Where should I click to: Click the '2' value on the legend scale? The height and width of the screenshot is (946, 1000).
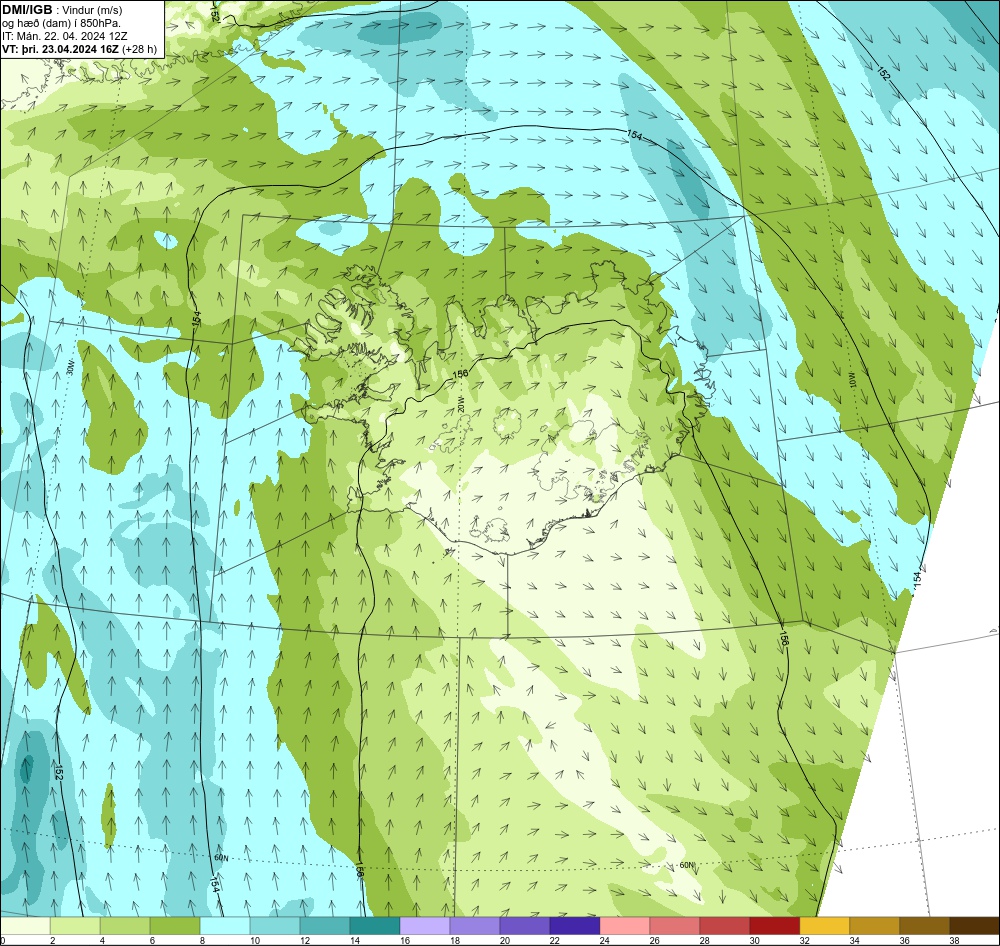[52, 940]
